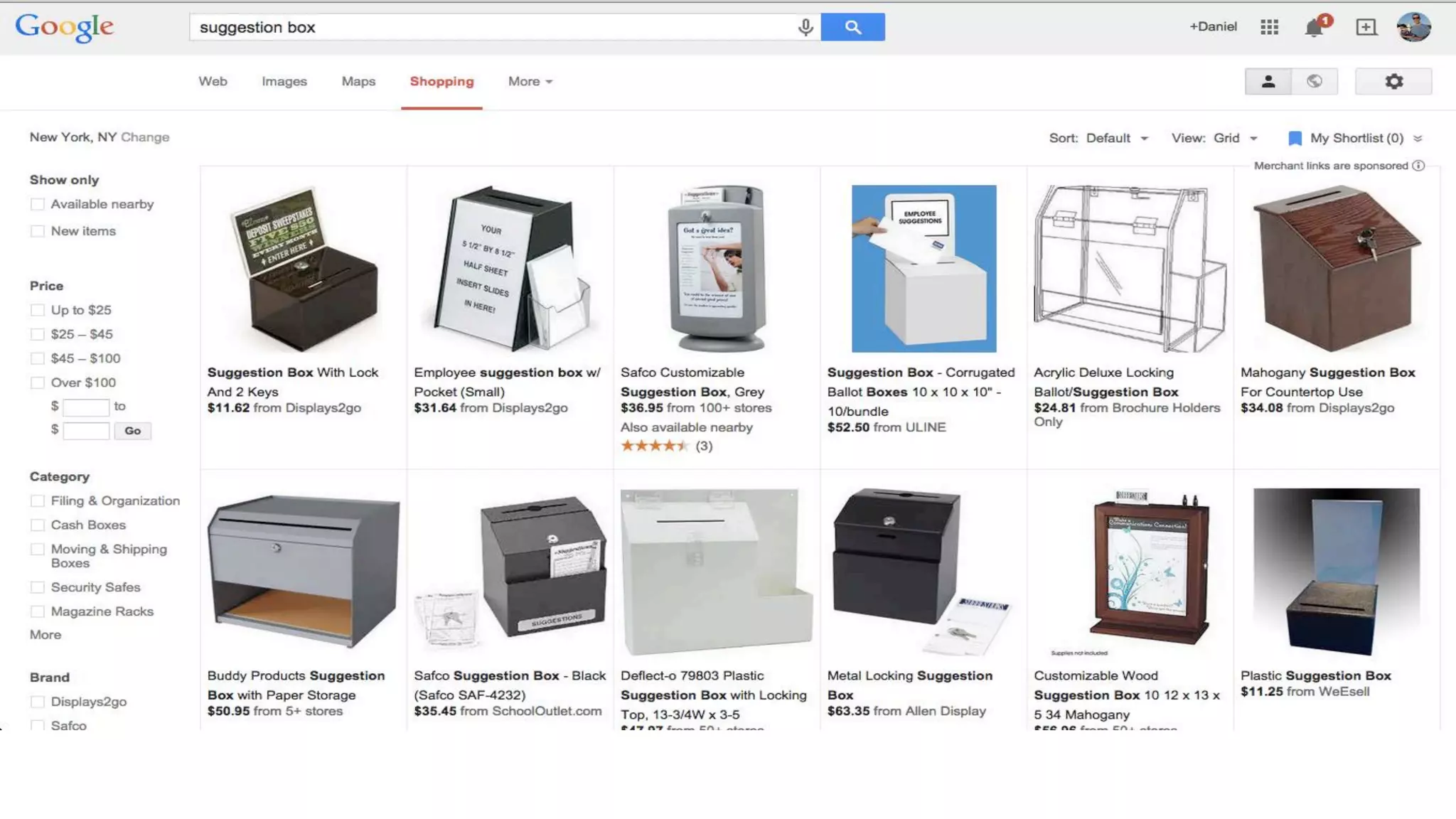Open the View Grid dropdown
The image size is (1456, 819).
click(x=1215, y=138)
